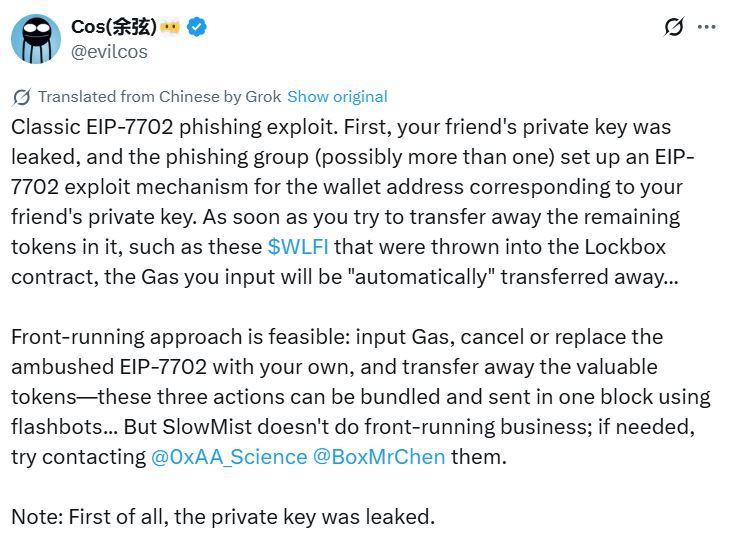Open the @evilcos handle link
The width and height of the screenshot is (737, 538).
[109, 52]
